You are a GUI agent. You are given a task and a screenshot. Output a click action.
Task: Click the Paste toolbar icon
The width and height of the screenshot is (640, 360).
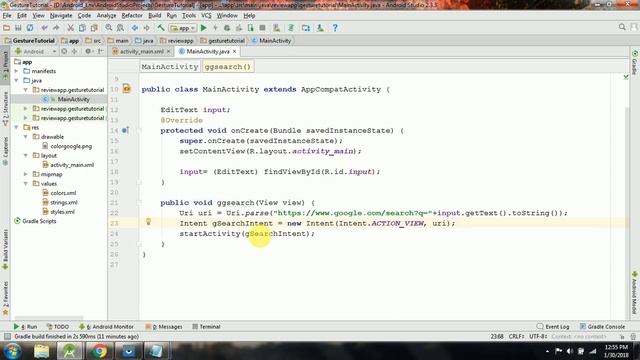(94, 28)
